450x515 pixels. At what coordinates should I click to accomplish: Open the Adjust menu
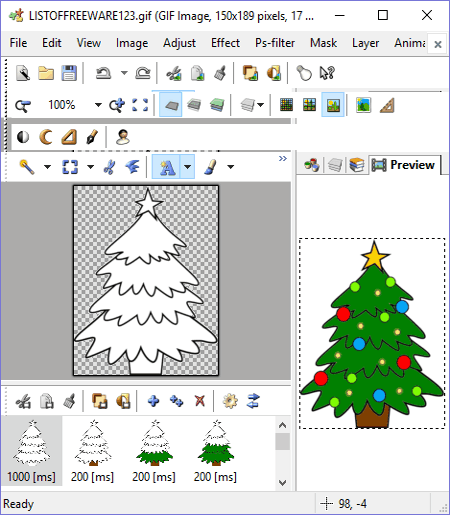179,43
